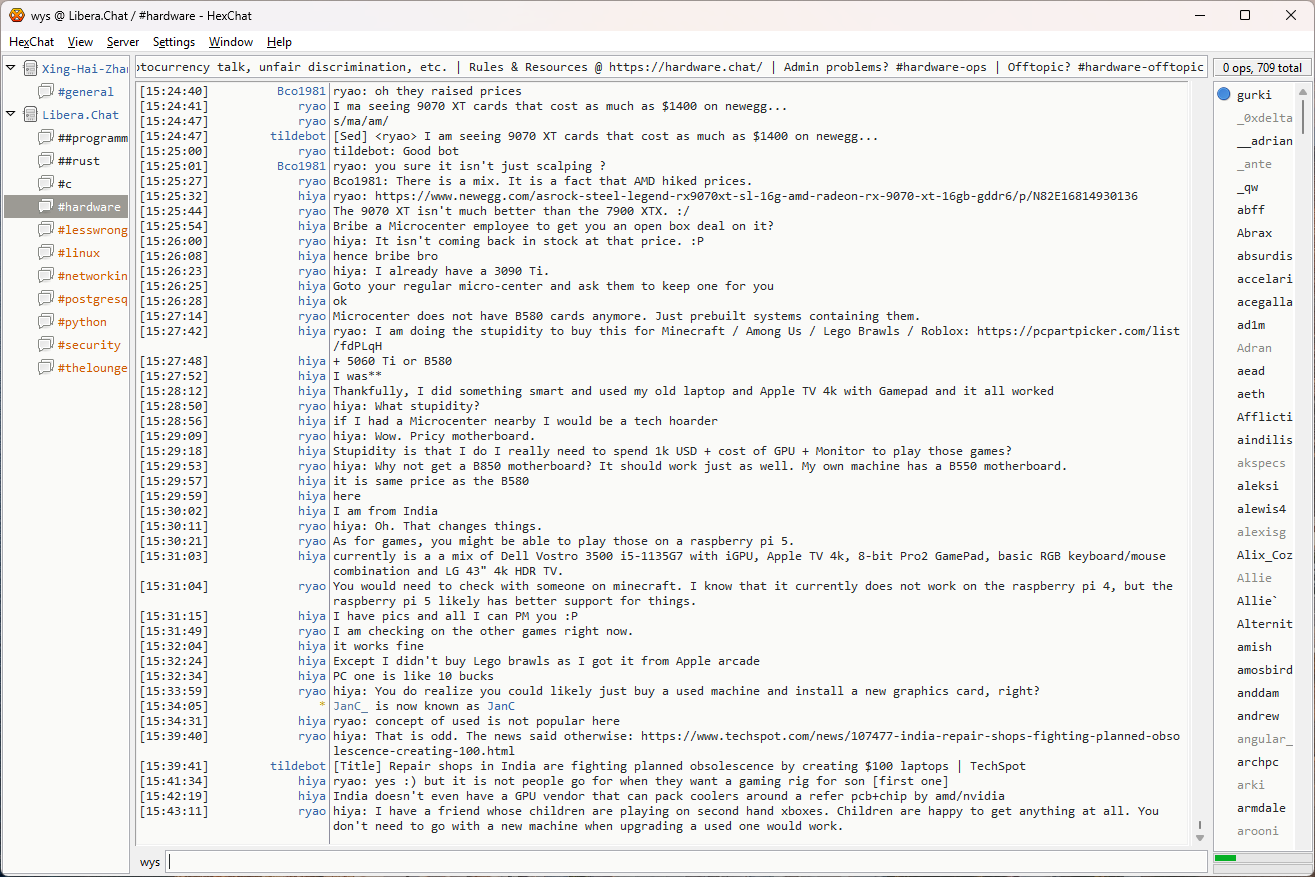Screen dimensions: 1315x877
Task: Switch to the #security channel
Action: [89, 345]
